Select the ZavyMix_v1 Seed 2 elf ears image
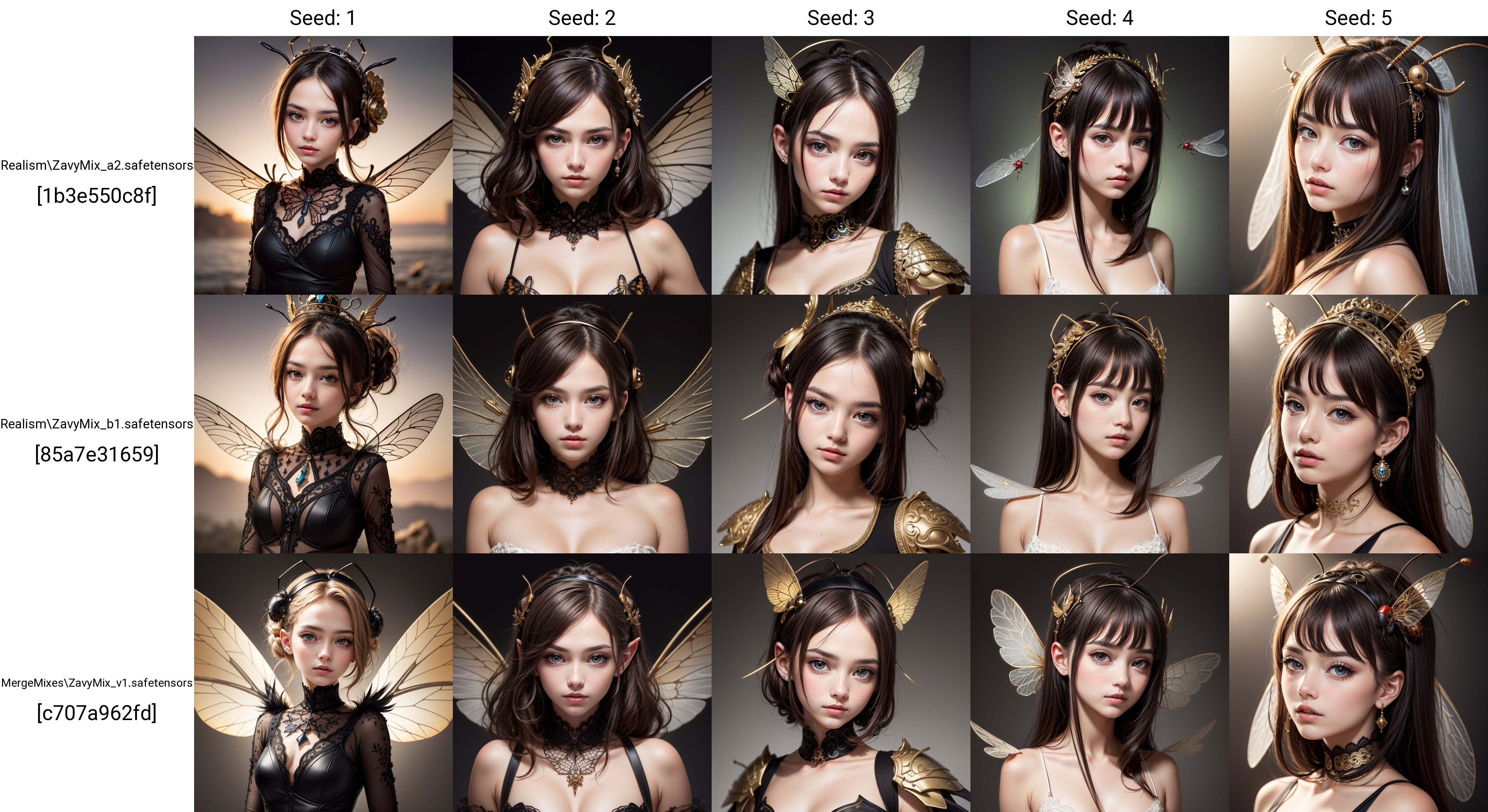 coord(582,683)
